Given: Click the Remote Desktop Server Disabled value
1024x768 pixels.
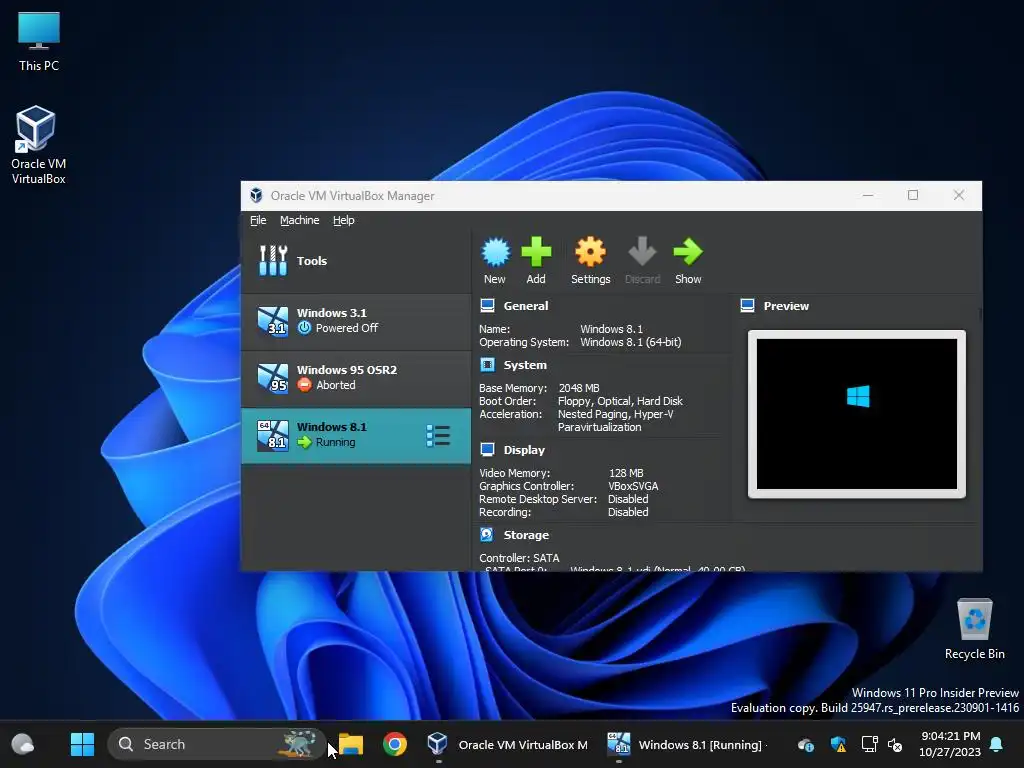Looking at the screenshot, I should 628,499.
